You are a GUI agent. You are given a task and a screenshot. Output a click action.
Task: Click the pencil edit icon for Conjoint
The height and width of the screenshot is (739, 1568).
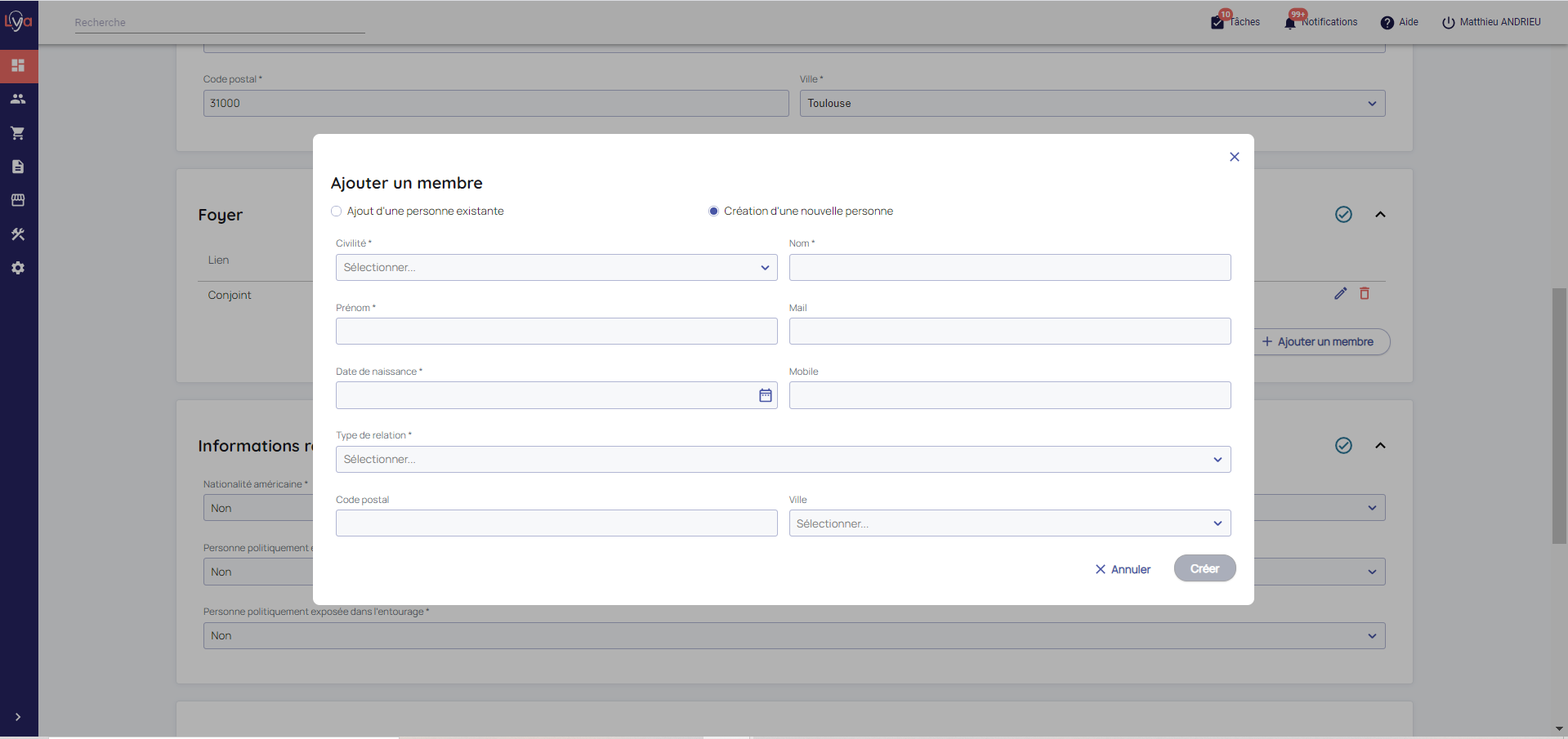coord(1340,293)
